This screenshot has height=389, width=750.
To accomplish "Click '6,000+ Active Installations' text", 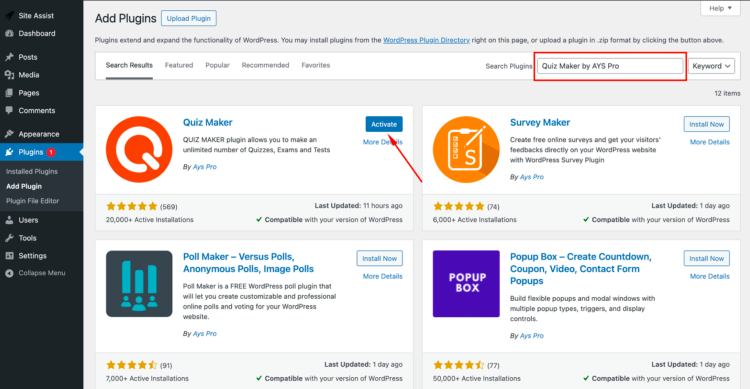I will click(474, 220).
